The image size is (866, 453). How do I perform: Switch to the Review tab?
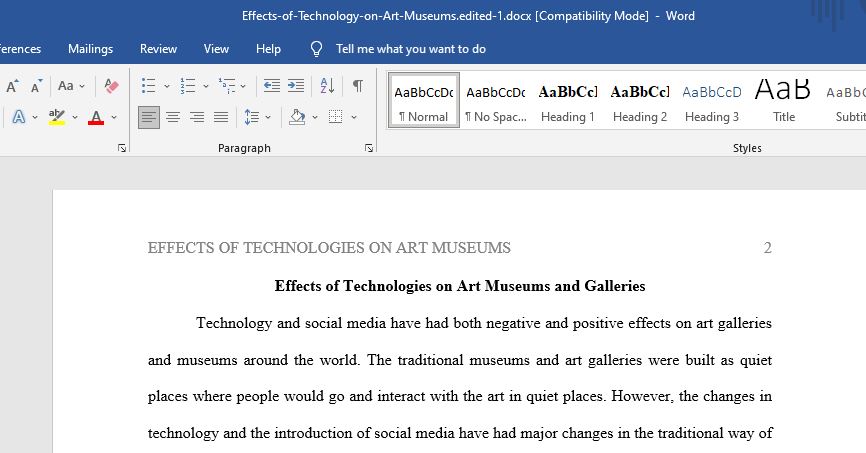(x=159, y=49)
